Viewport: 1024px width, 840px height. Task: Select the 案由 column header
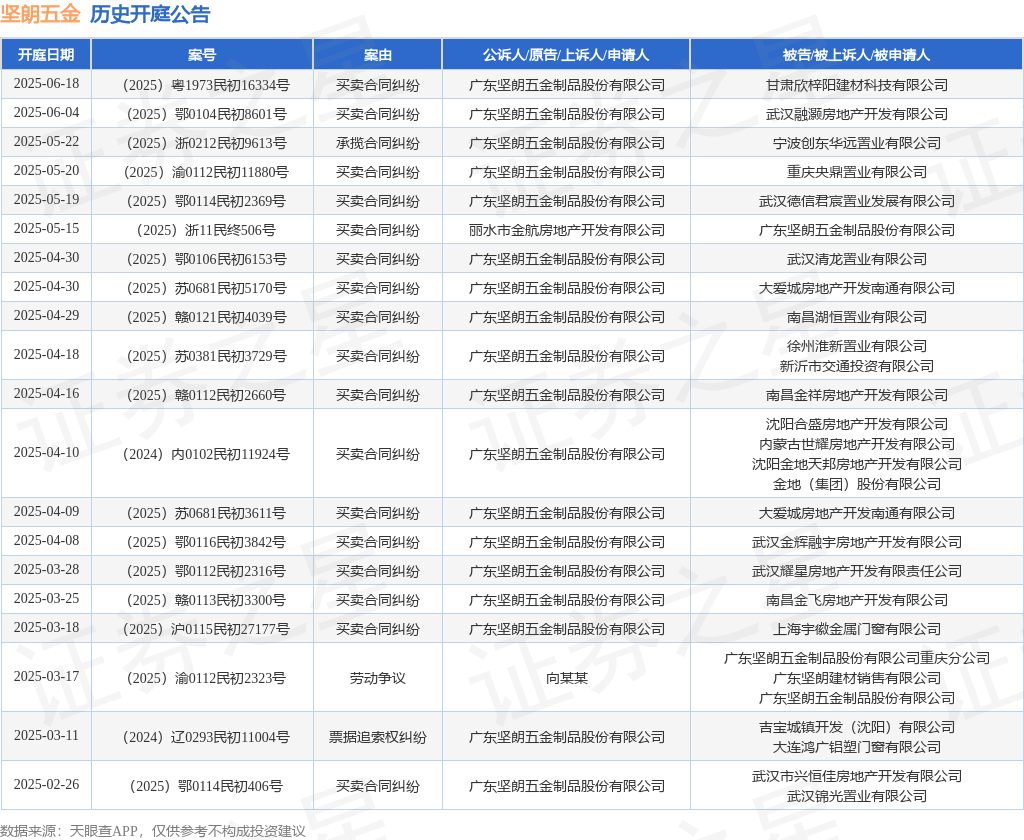[x=377, y=55]
